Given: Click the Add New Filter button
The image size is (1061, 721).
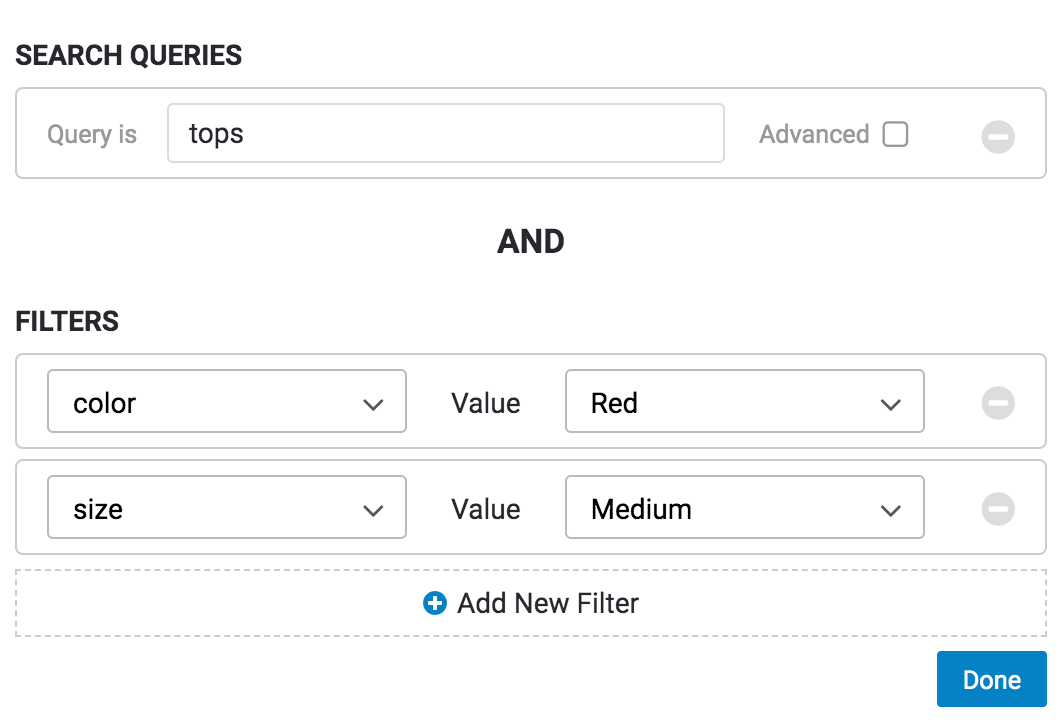Looking at the screenshot, I should [x=531, y=603].
